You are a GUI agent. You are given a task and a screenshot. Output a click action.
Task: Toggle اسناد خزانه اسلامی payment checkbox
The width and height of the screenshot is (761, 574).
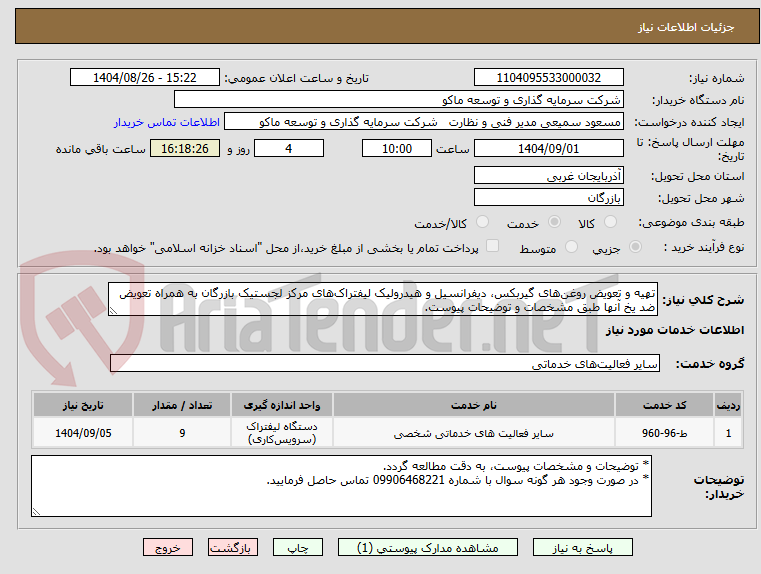(492, 246)
